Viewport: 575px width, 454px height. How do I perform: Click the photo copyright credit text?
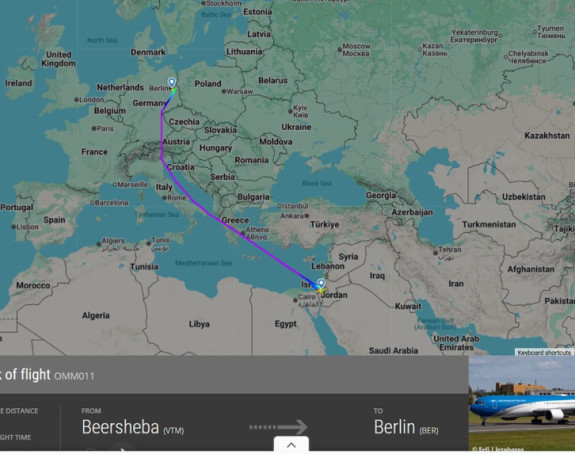(497, 449)
